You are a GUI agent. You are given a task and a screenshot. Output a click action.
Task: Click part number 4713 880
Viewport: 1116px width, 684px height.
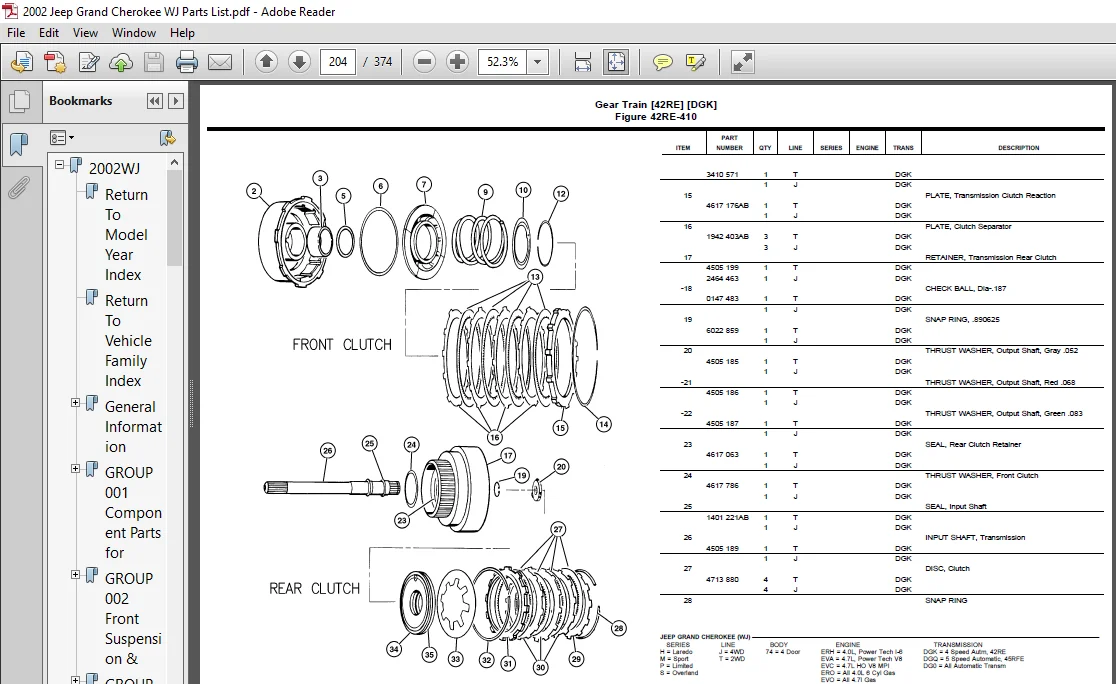coord(722,579)
